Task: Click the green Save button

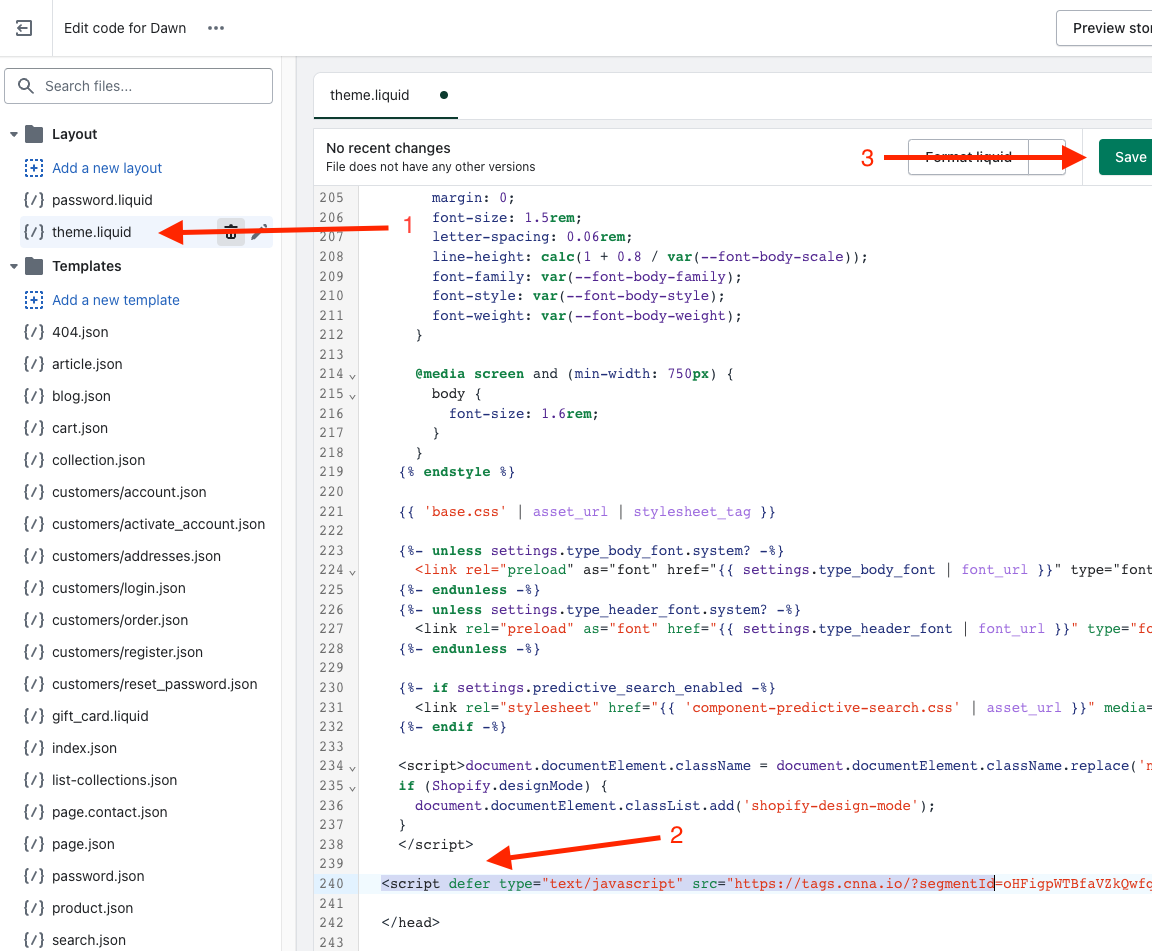Action: 1128,157
